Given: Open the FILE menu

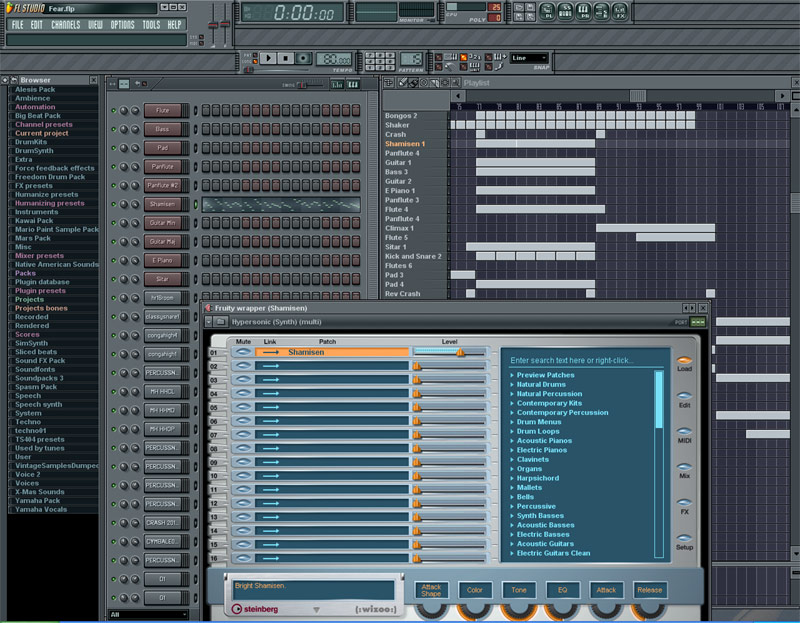Looking at the screenshot, I should 17,24.
